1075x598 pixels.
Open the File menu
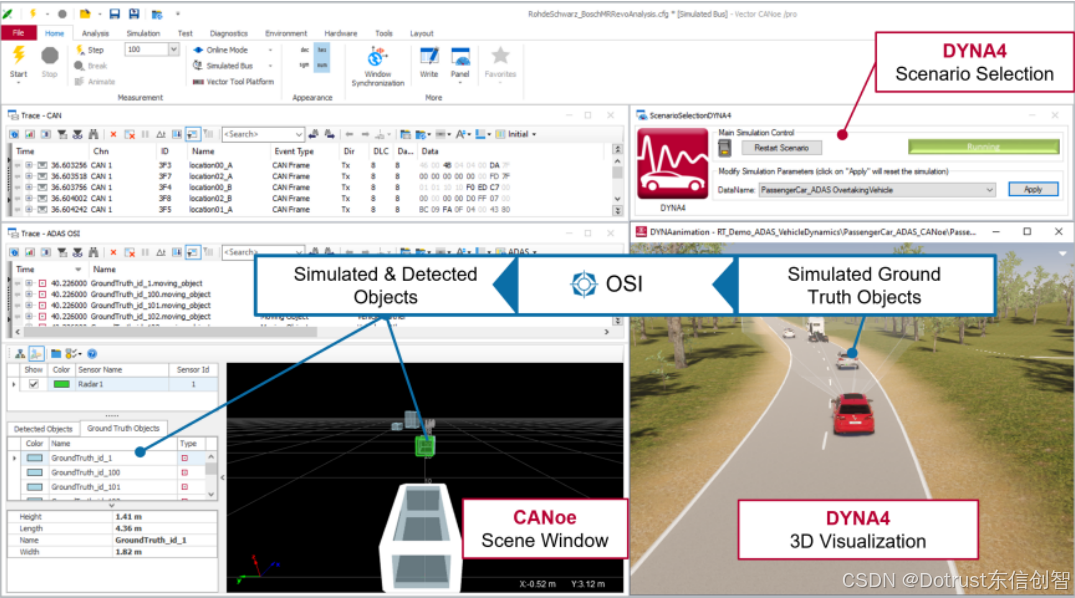click(19, 33)
